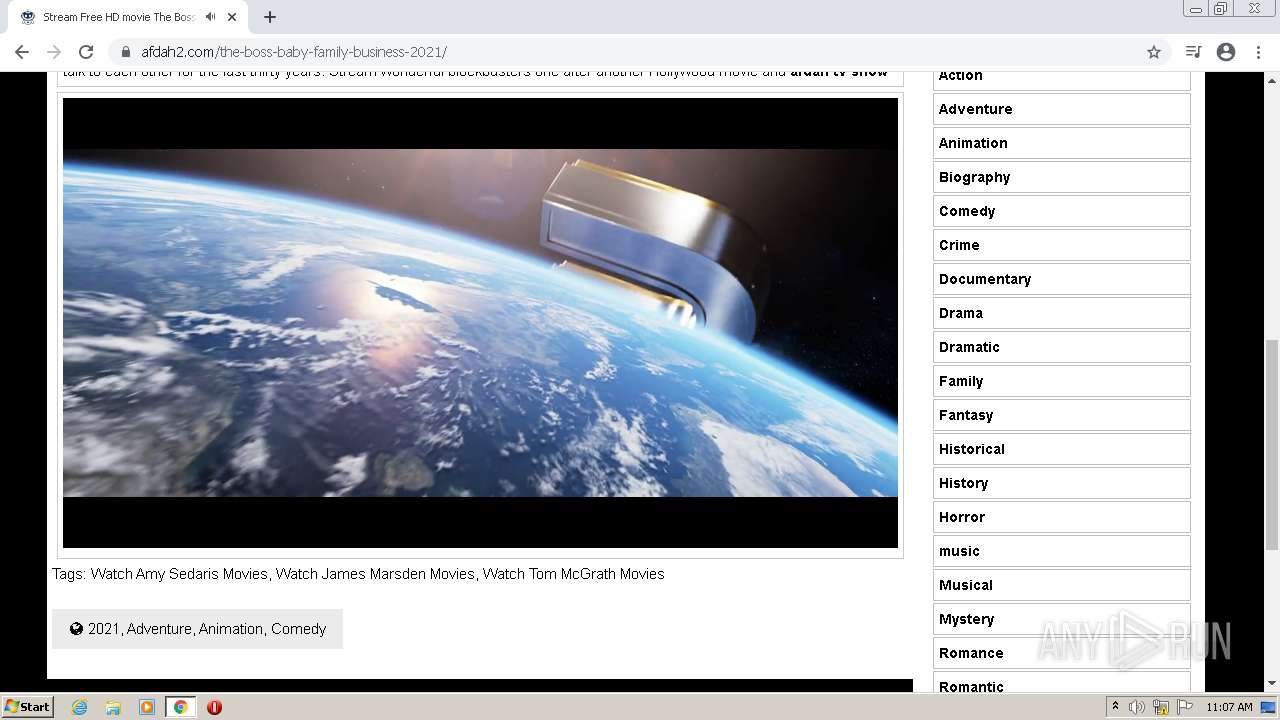
Task: Click the scrollbar up arrow
Action: [x=1272, y=79]
